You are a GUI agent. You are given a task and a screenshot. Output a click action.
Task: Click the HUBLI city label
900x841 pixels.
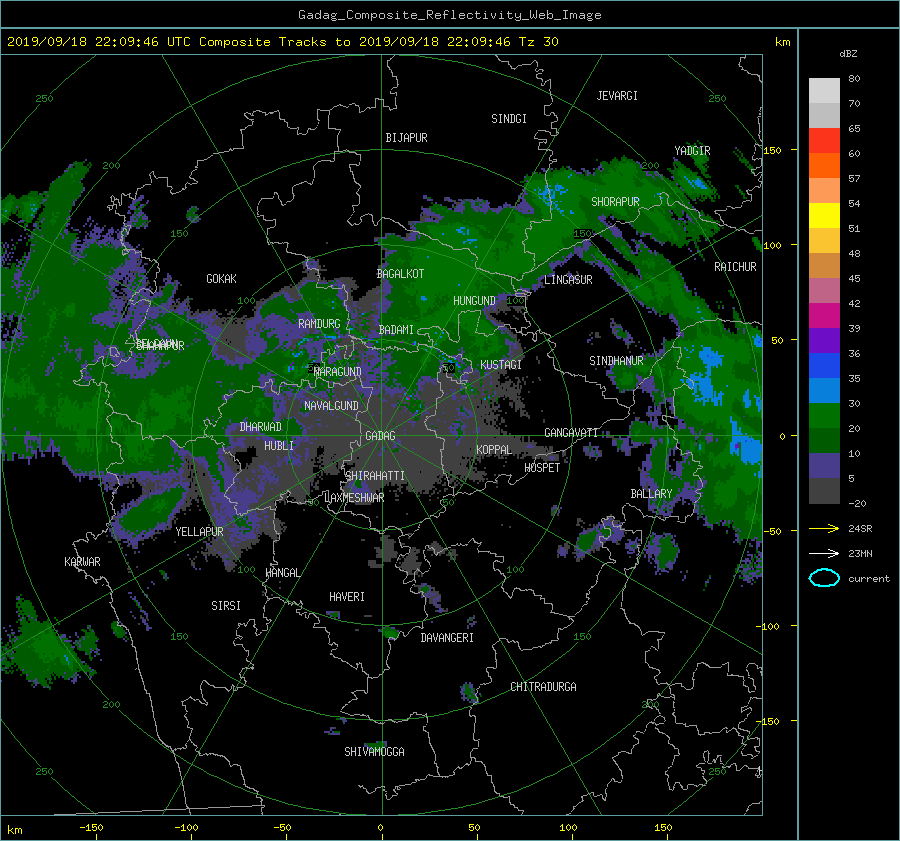(x=279, y=446)
